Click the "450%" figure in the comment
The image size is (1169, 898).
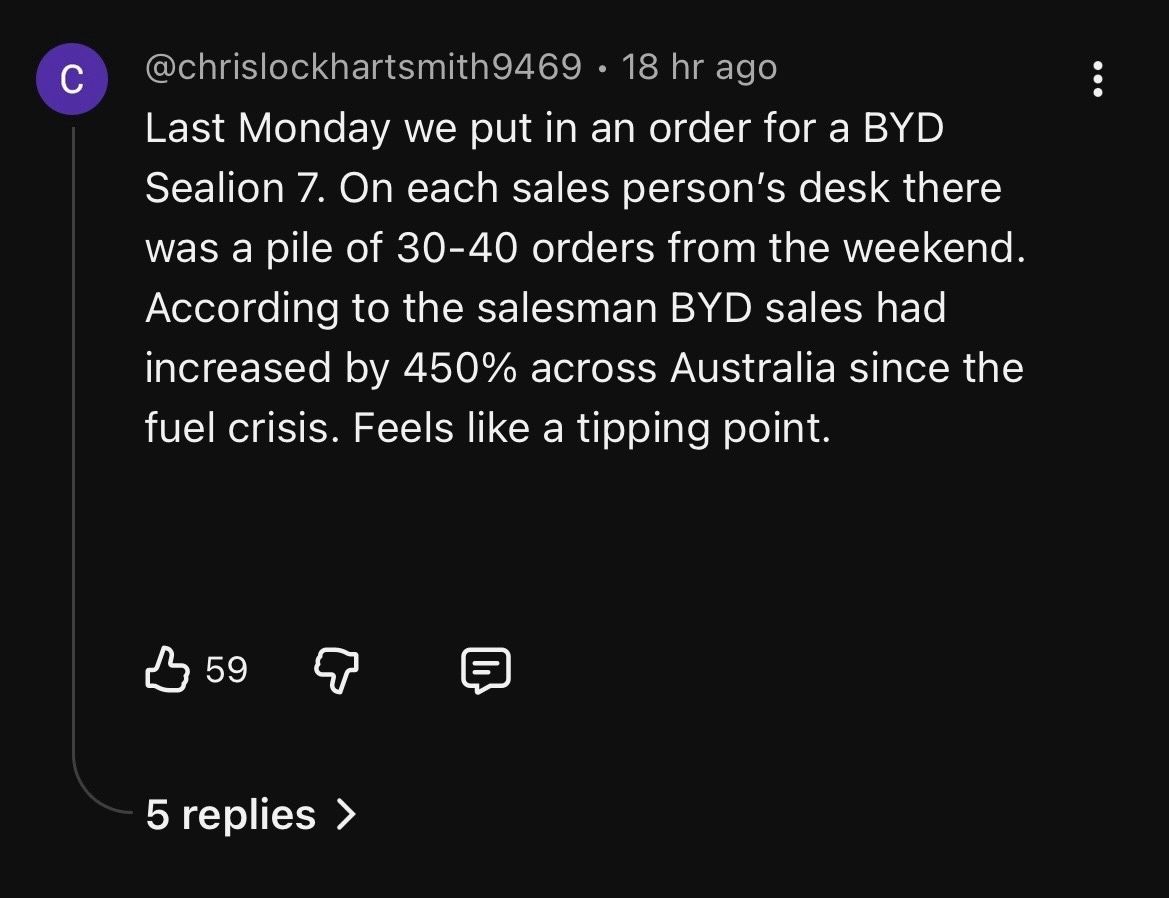click(461, 368)
